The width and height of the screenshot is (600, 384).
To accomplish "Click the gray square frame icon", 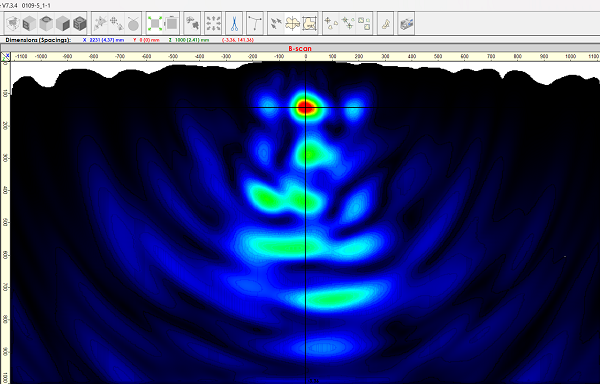I will click(x=172, y=24).
